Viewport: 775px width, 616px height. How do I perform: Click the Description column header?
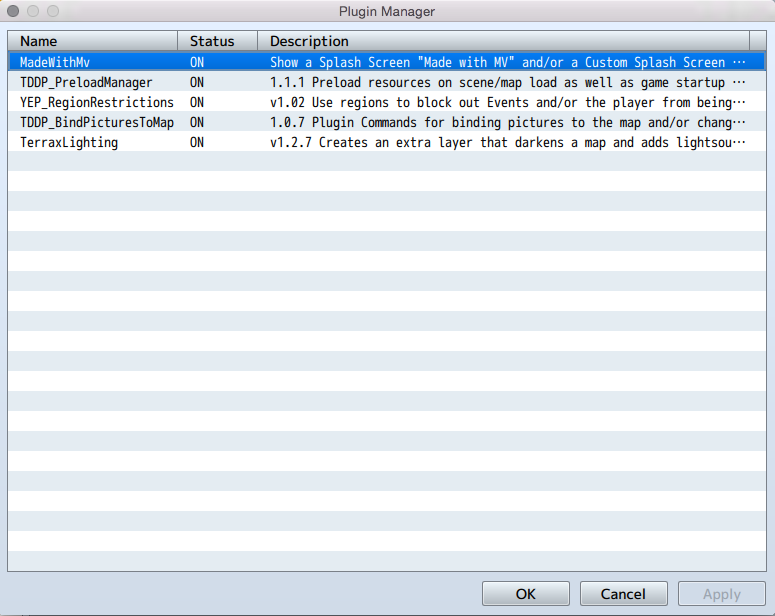pos(504,41)
